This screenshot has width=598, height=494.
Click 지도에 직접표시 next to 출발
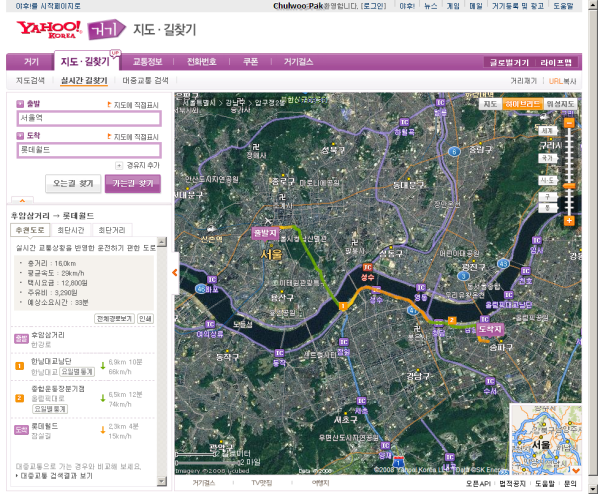pos(133,105)
